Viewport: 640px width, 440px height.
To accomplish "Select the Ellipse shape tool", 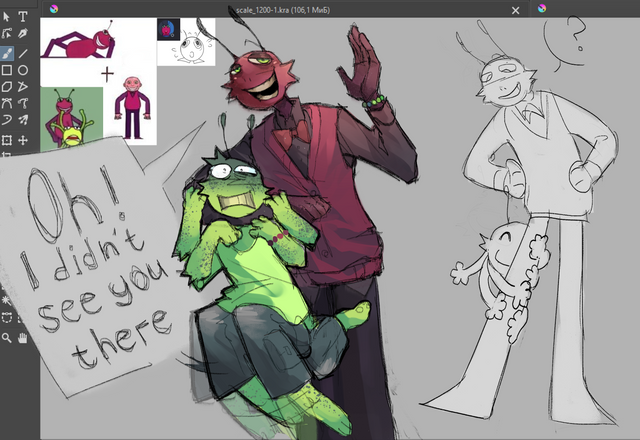I will (22, 70).
